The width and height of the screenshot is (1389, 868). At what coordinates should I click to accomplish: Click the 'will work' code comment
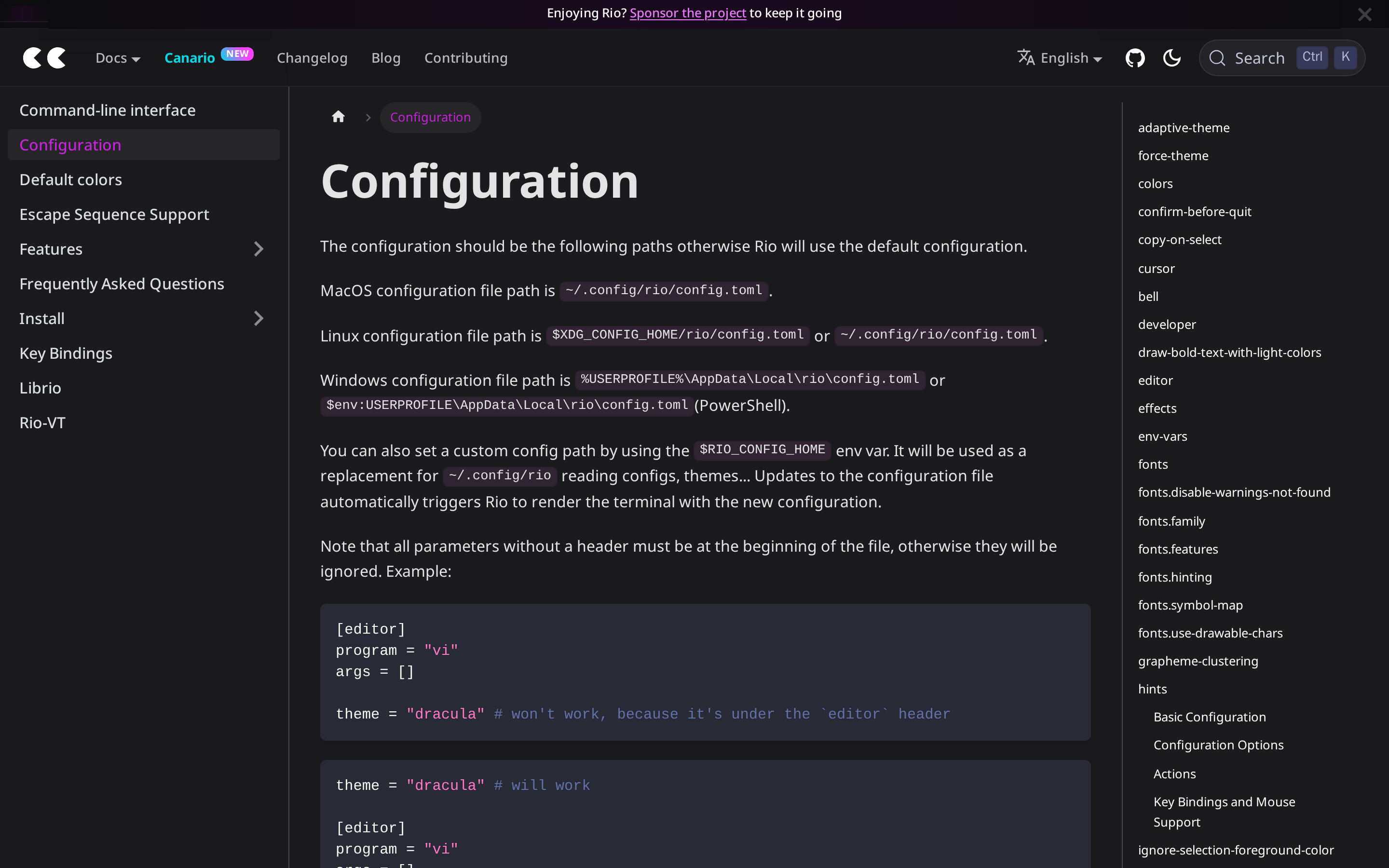tap(542, 786)
